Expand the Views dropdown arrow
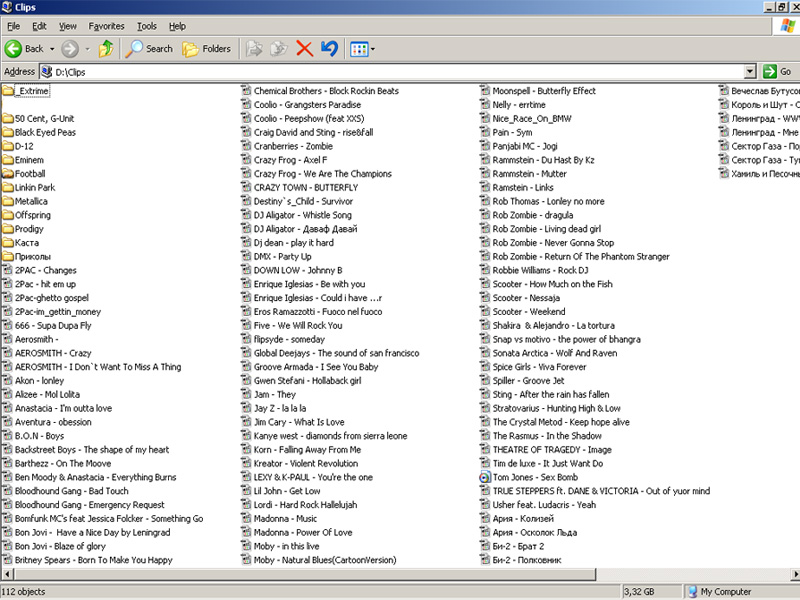Screen dimensions: 800x600 click(x=372, y=49)
